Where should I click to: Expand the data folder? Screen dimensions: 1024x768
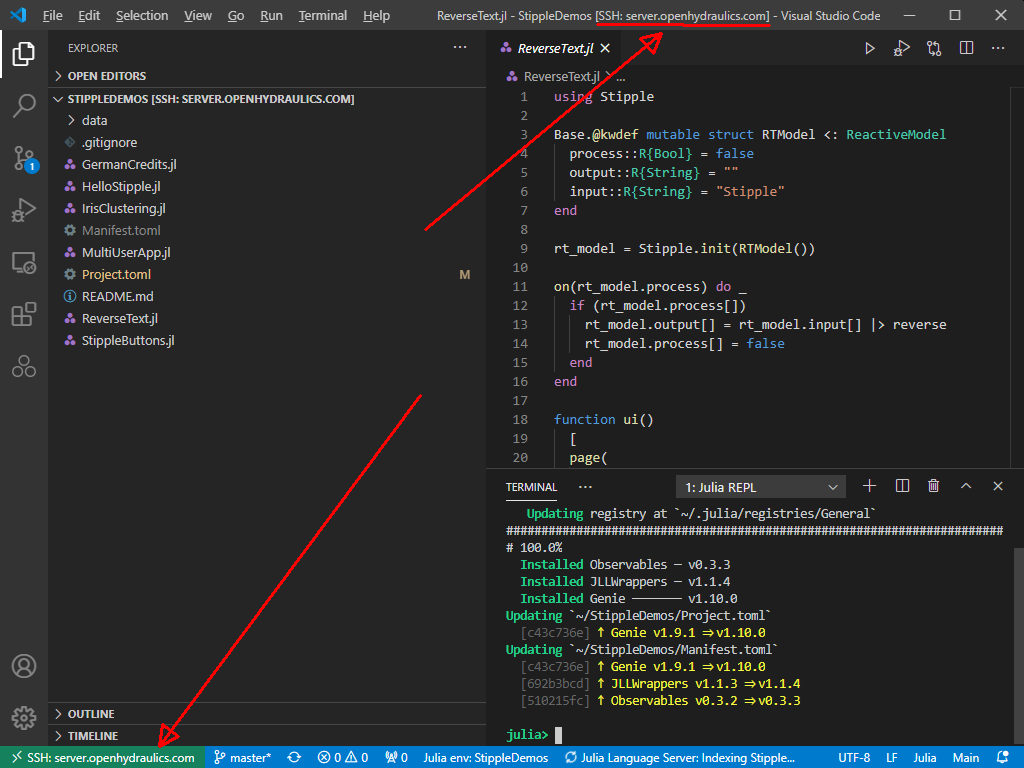(x=94, y=120)
